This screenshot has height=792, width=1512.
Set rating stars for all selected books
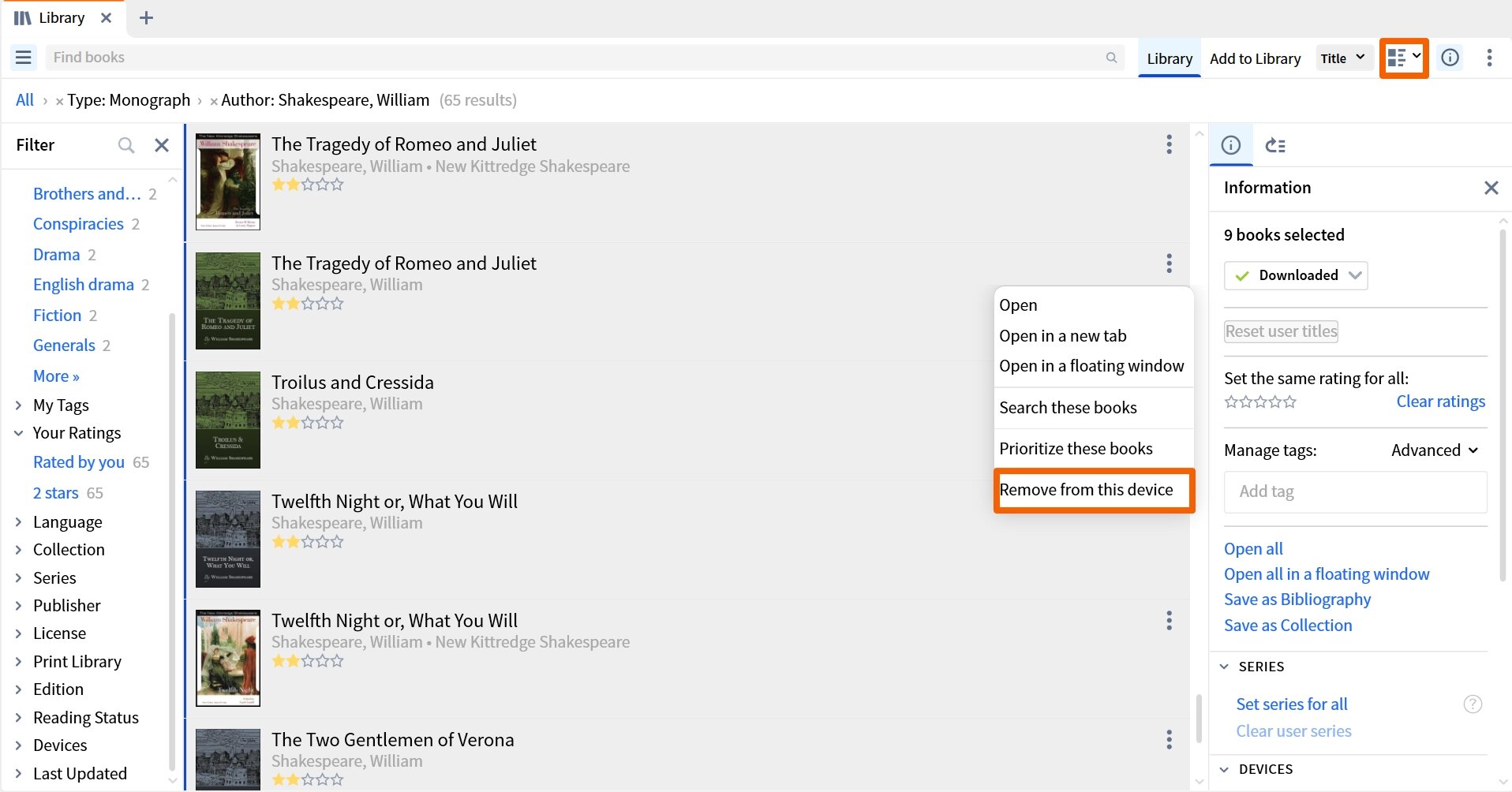pos(1260,402)
